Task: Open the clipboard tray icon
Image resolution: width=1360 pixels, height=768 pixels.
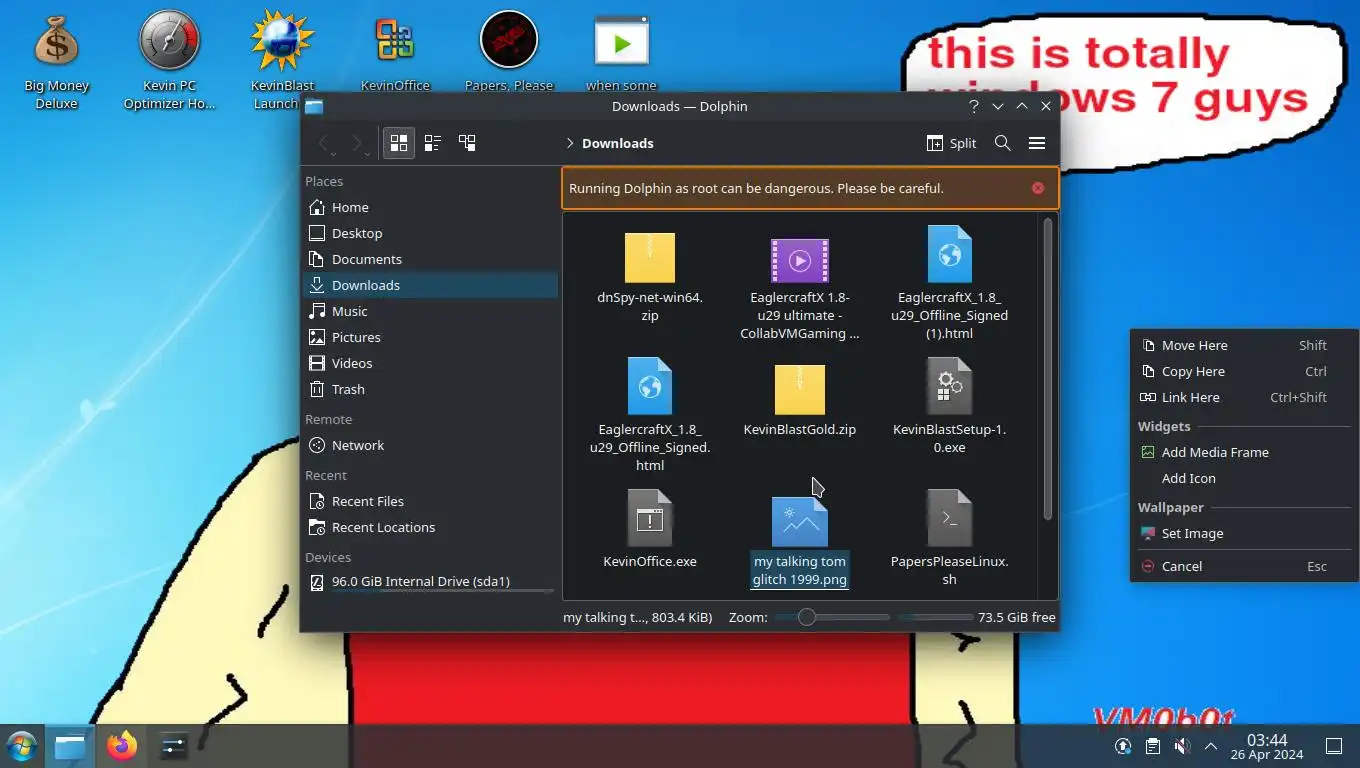Action: click(1152, 746)
